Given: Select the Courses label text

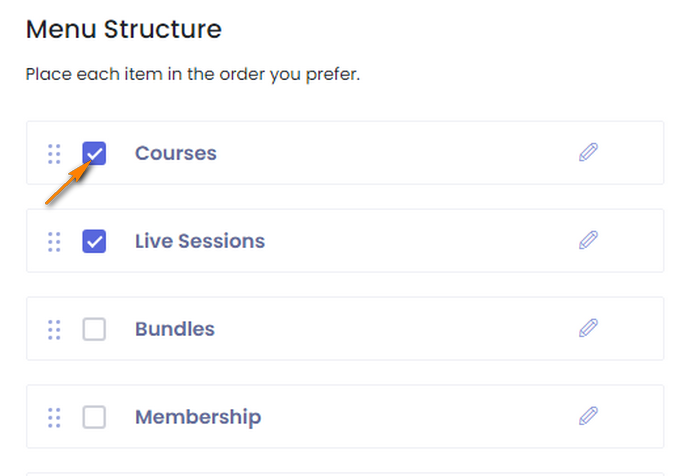Looking at the screenshot, I should pyautogui.click(x=176, y=153).
